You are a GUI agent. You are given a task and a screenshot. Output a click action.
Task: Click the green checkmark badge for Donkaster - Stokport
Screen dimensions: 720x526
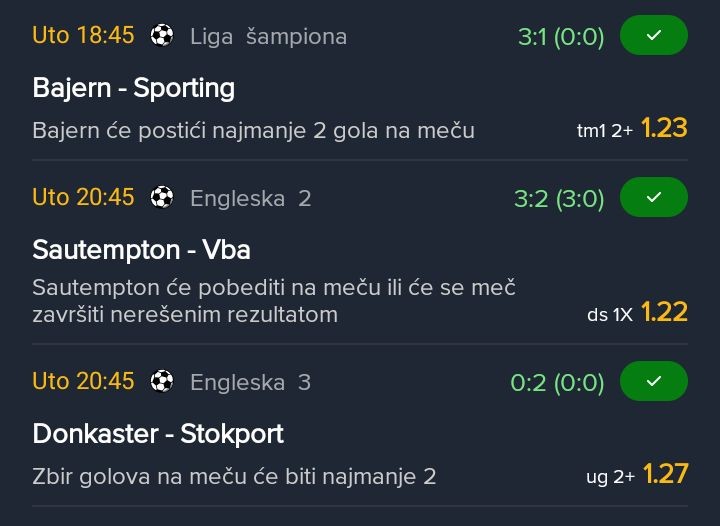coord(653,381)
